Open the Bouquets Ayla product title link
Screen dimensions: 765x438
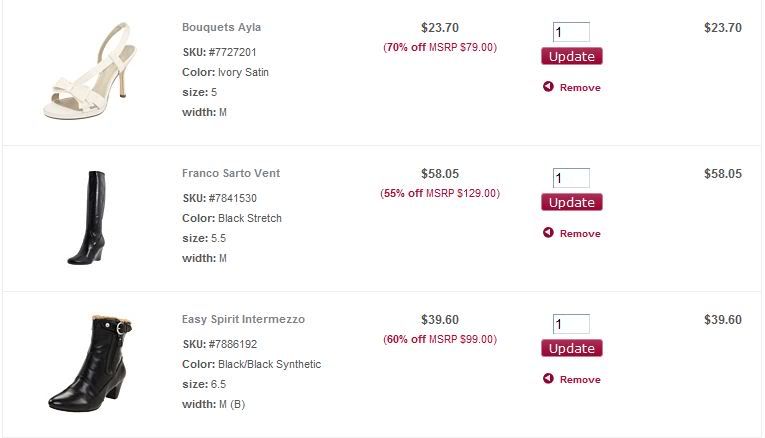[x=221, y=27]
